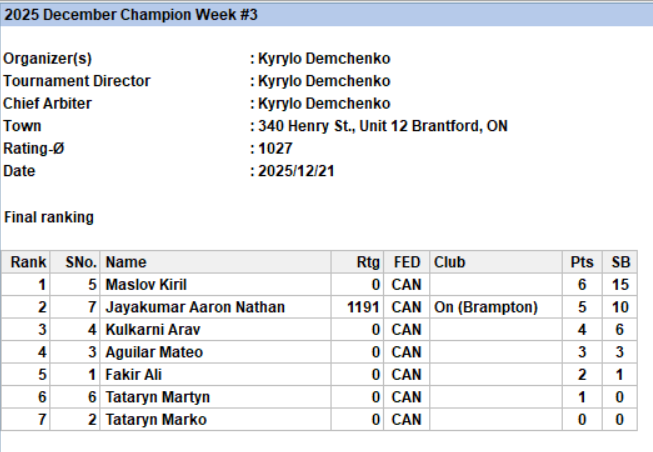
Task: Select the FED column header
Action: coord(406,262)
